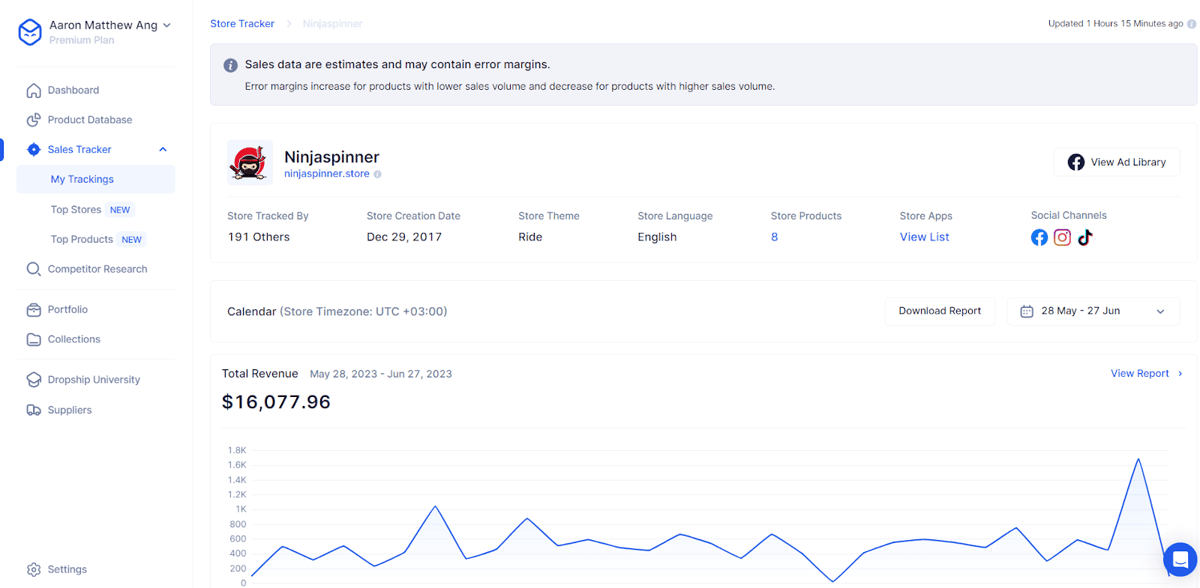
Task: Click the info icon beside ninjaspinner.store
Action: (377, 174)
